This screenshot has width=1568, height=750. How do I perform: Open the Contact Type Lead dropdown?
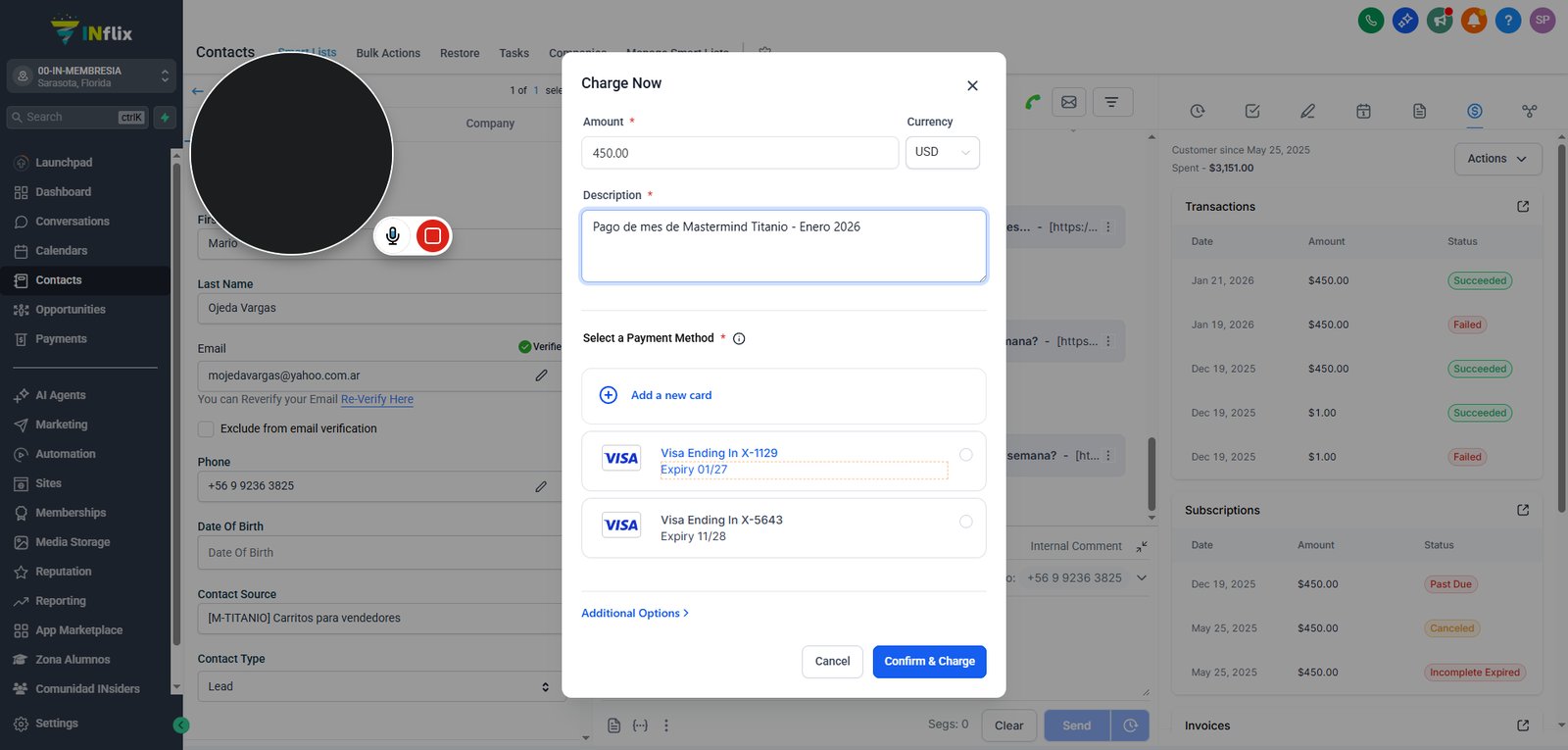coord(380,686)
